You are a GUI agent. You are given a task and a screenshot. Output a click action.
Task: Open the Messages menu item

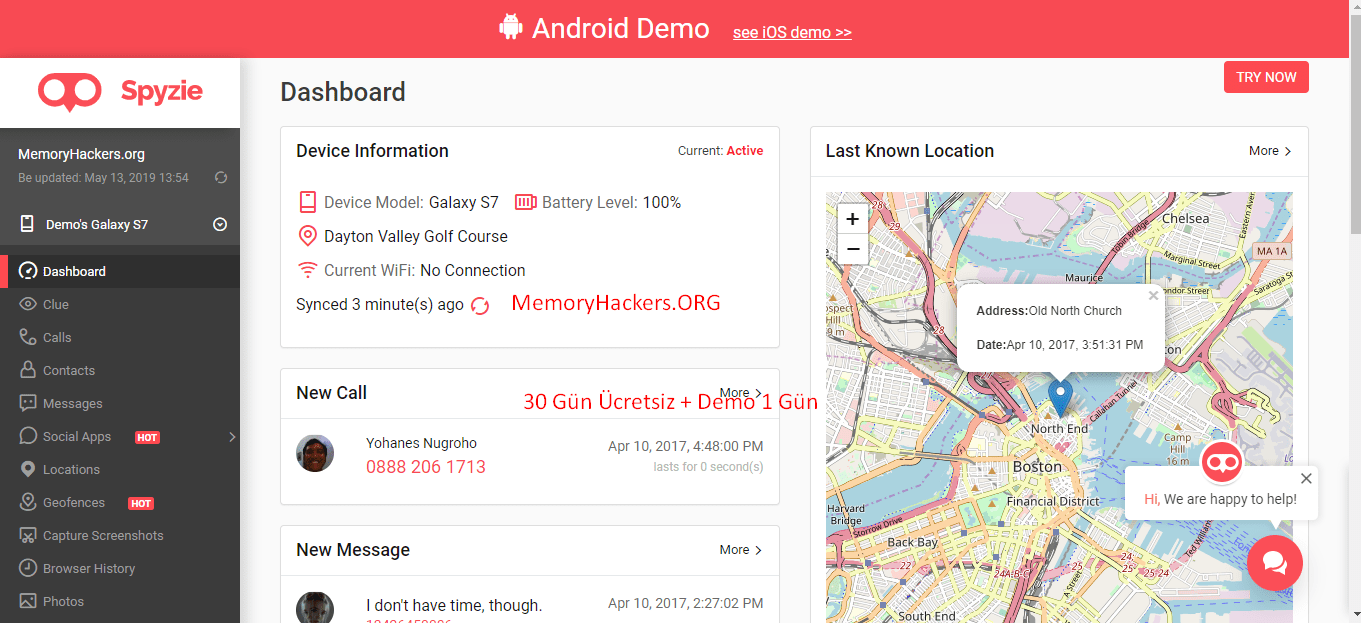click(120, 403)
